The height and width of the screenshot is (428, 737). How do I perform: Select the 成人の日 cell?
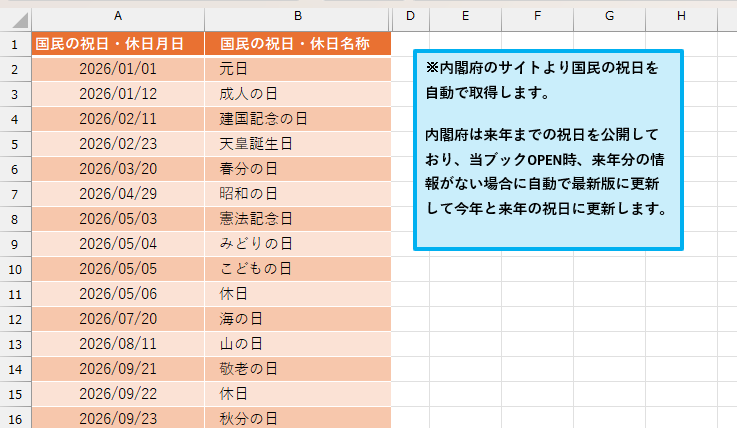click(298, 94)
